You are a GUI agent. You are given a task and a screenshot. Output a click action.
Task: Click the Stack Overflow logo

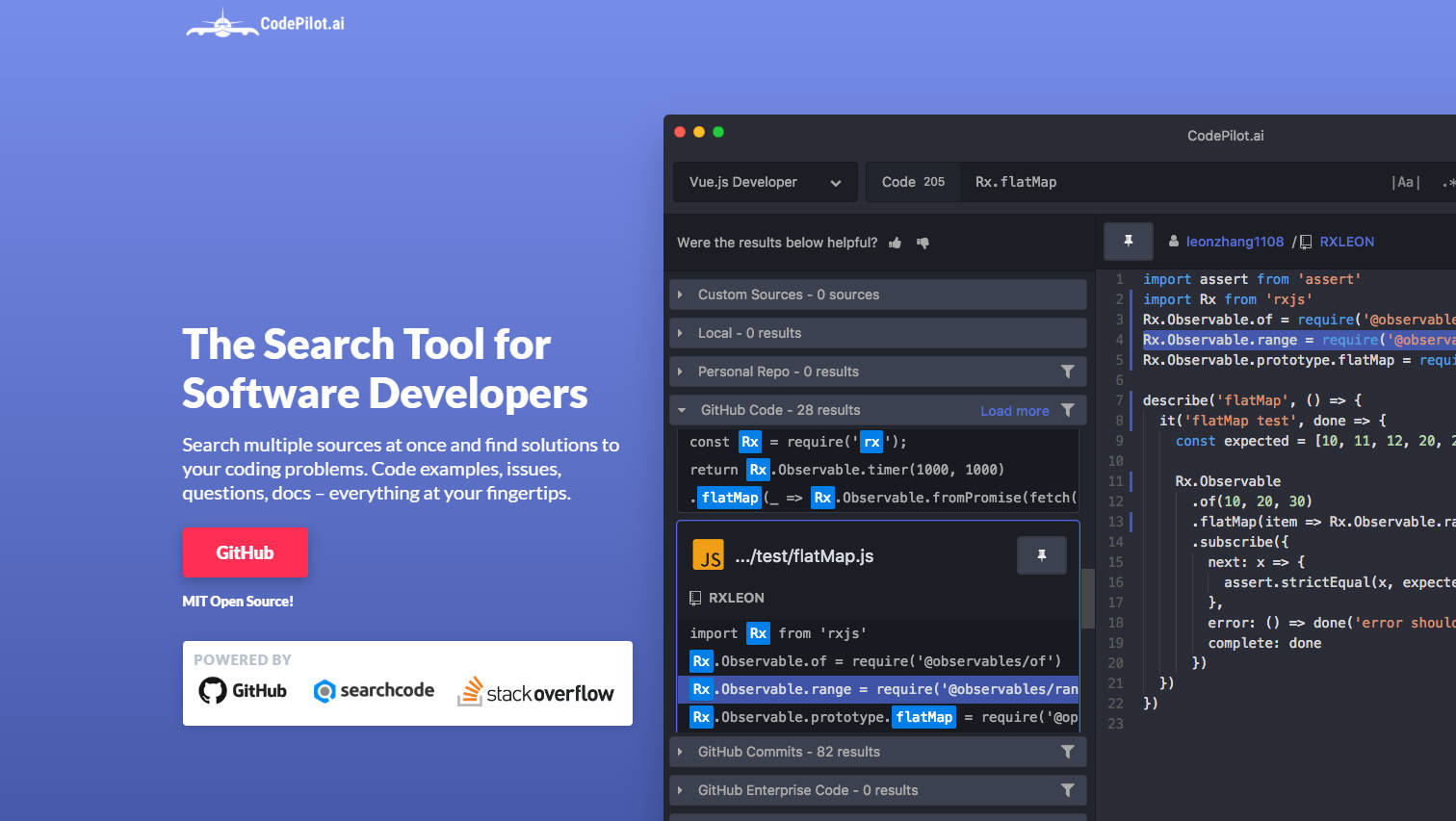pyautogui.click(x=535, y=691)
